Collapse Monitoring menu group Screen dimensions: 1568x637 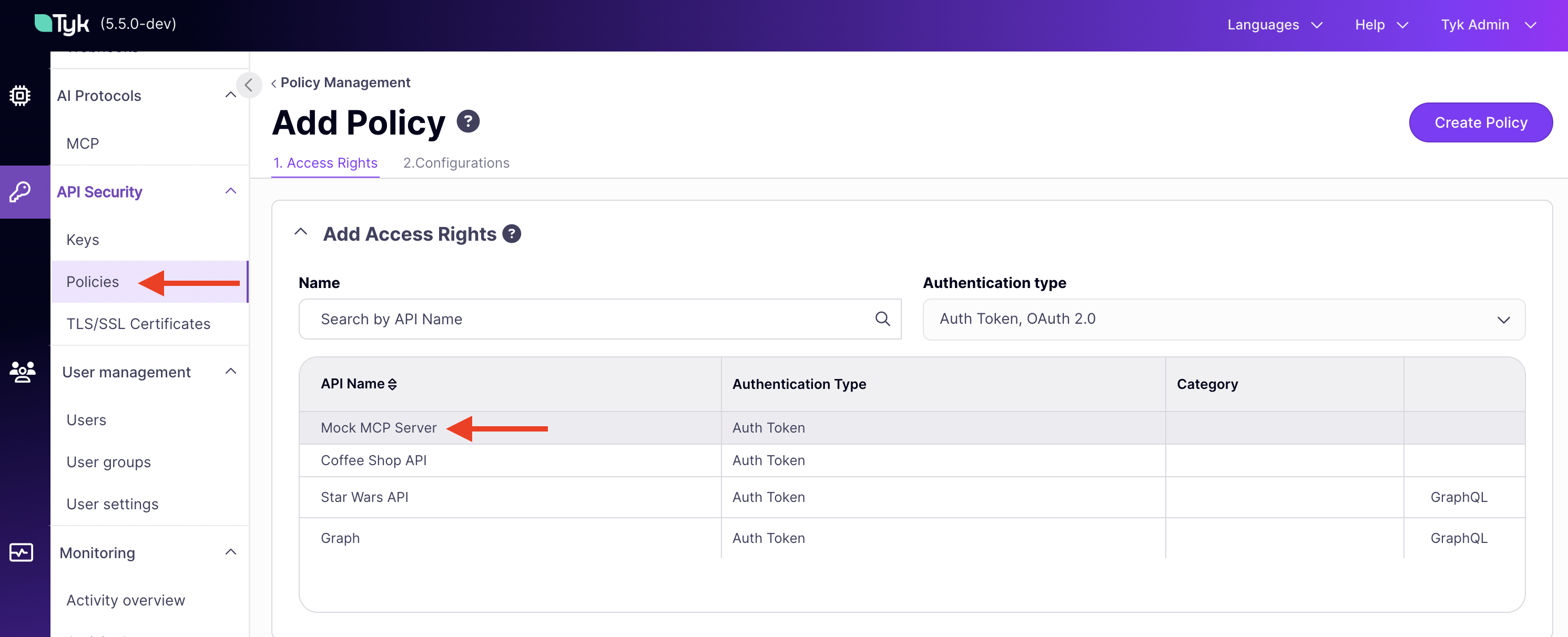click(231, 552)
